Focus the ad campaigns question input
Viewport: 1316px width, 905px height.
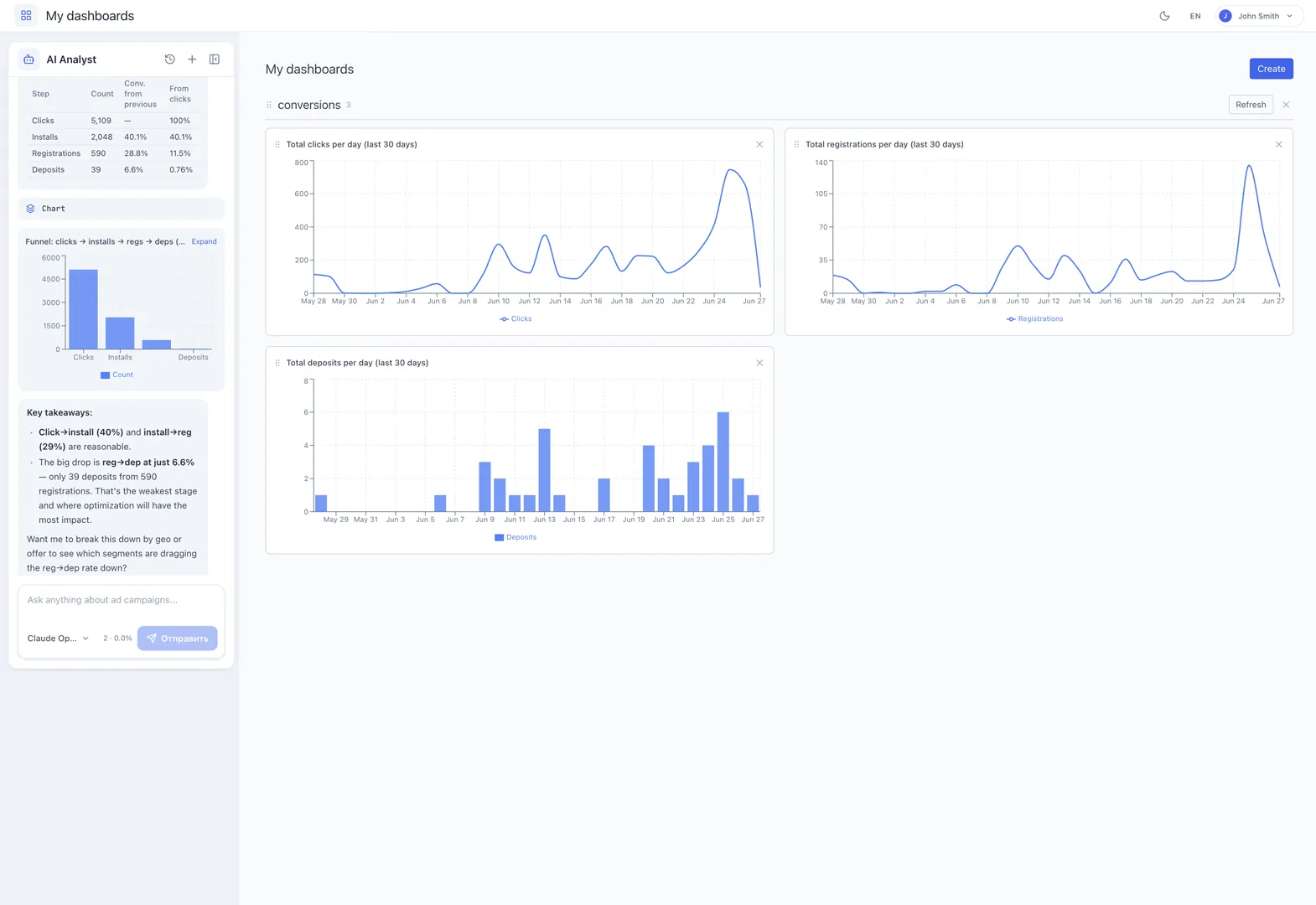coord(122,600)
